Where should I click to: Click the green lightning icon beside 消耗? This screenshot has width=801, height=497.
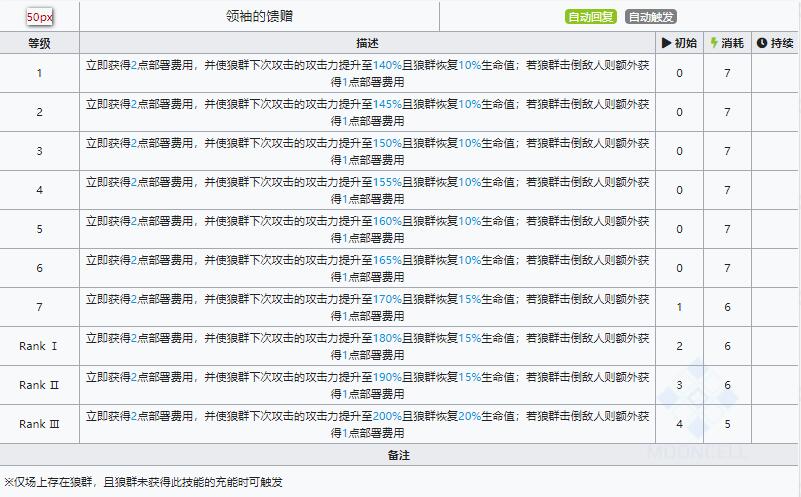[x=714, y=43]
